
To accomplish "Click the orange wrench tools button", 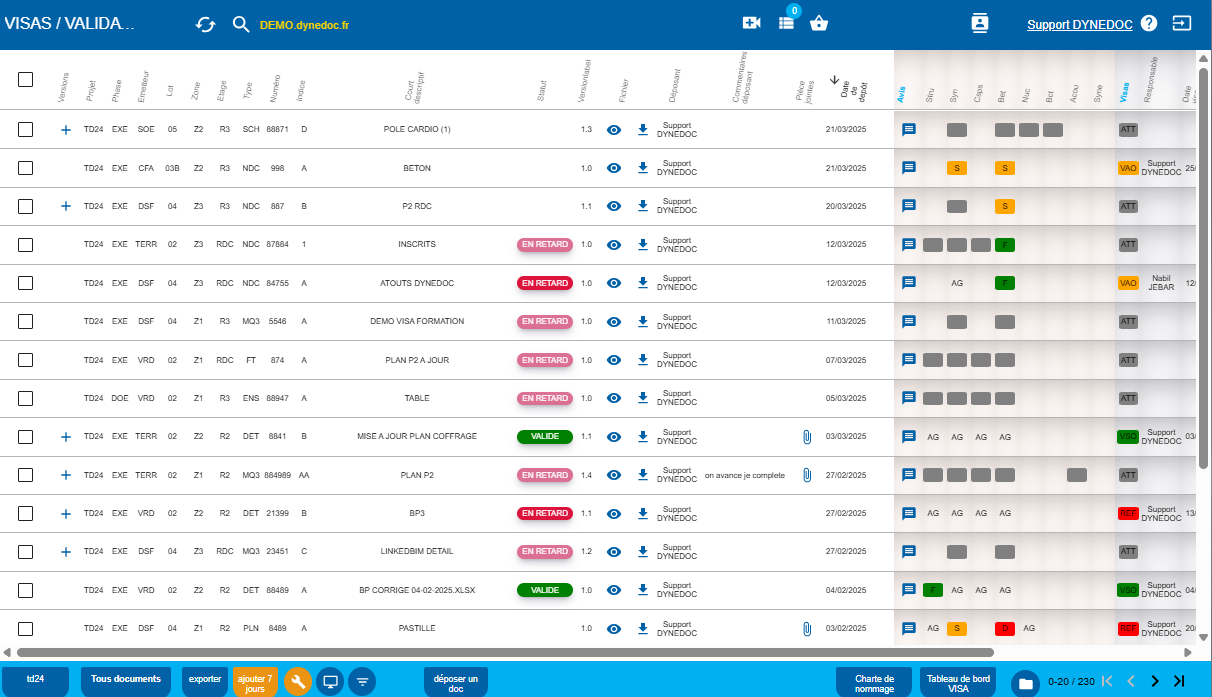I will (x=297, y=681).
